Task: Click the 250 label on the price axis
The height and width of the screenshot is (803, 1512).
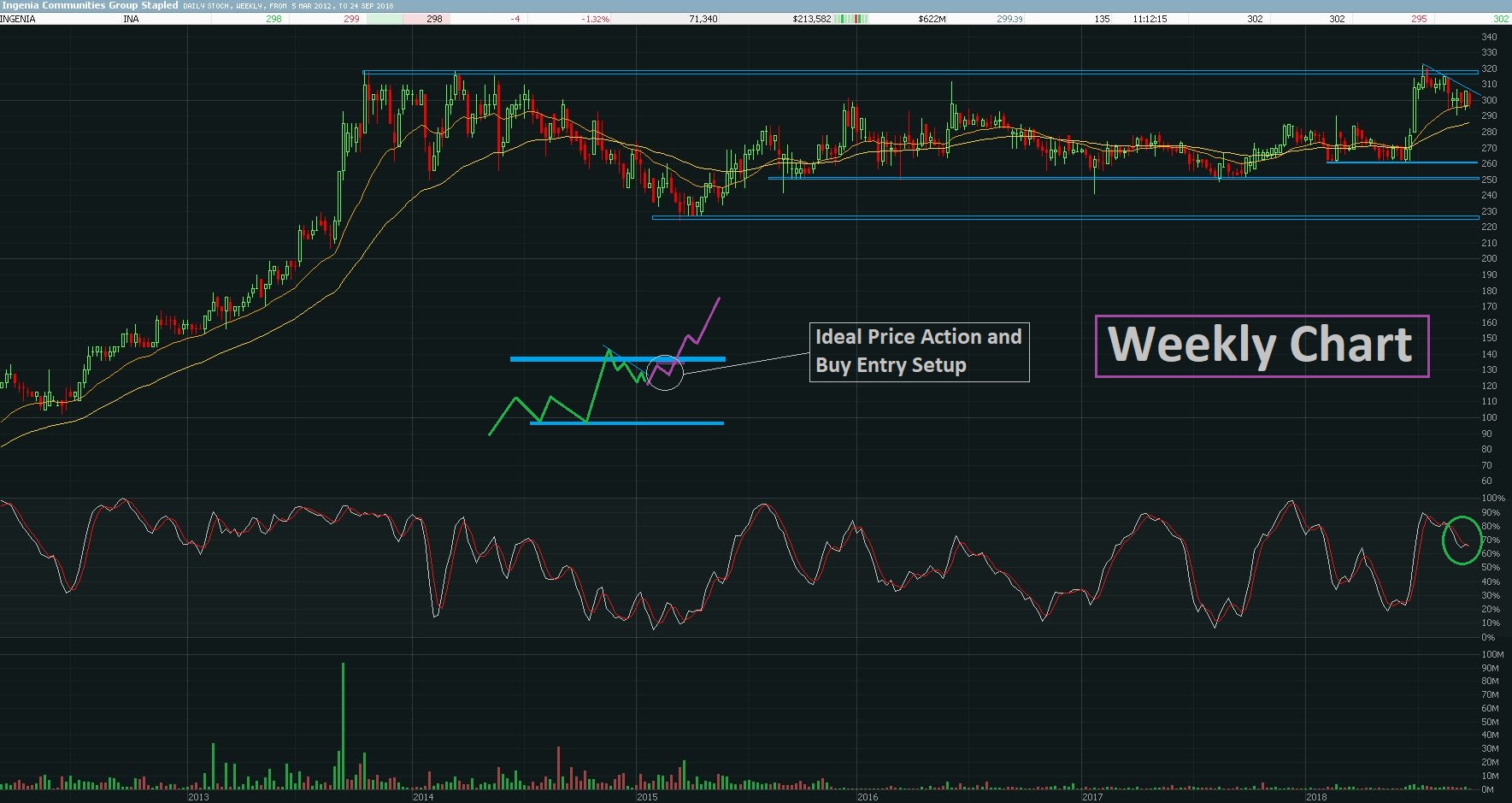Action: click(x=1489, y=180)
